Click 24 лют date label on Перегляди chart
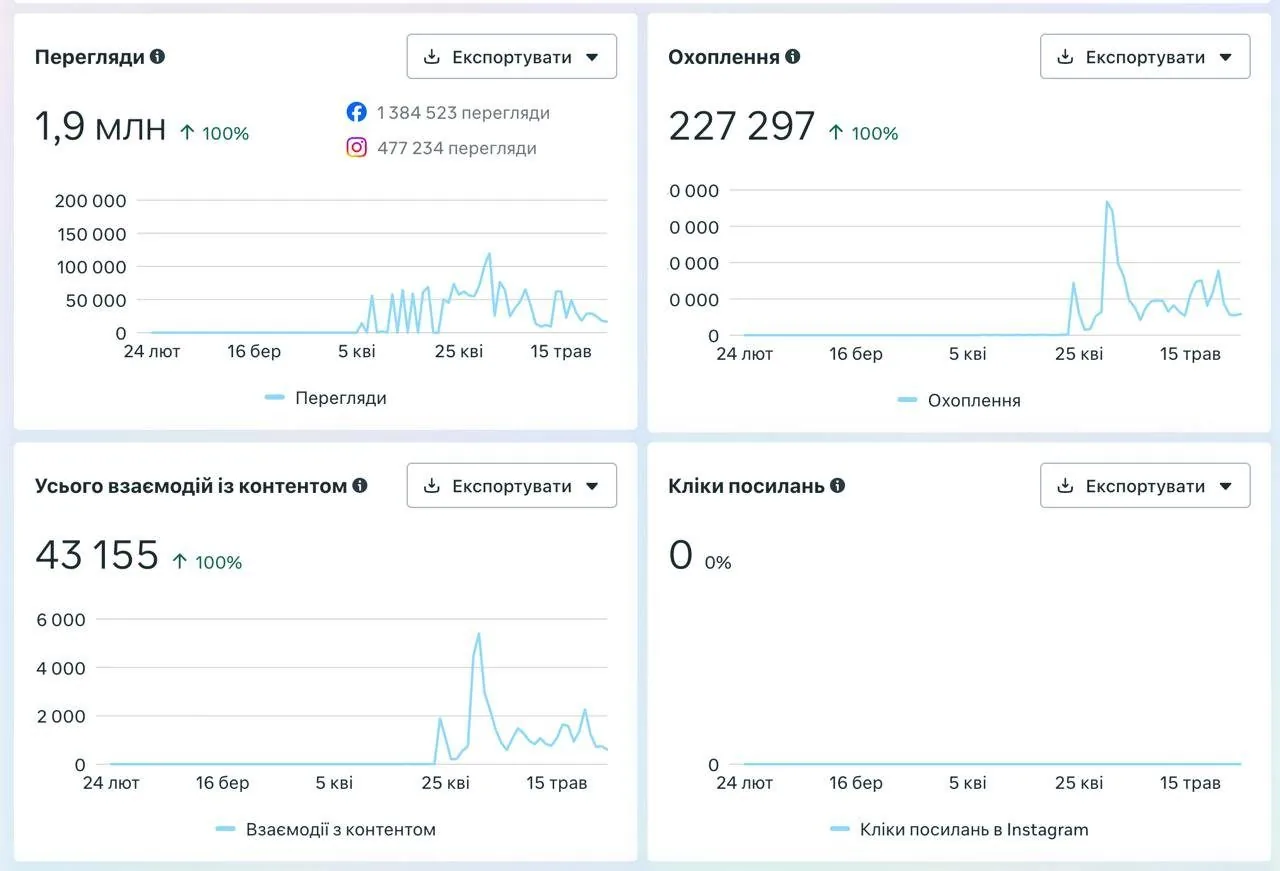This screenshot has width=1280, height=871. point(152,351)
